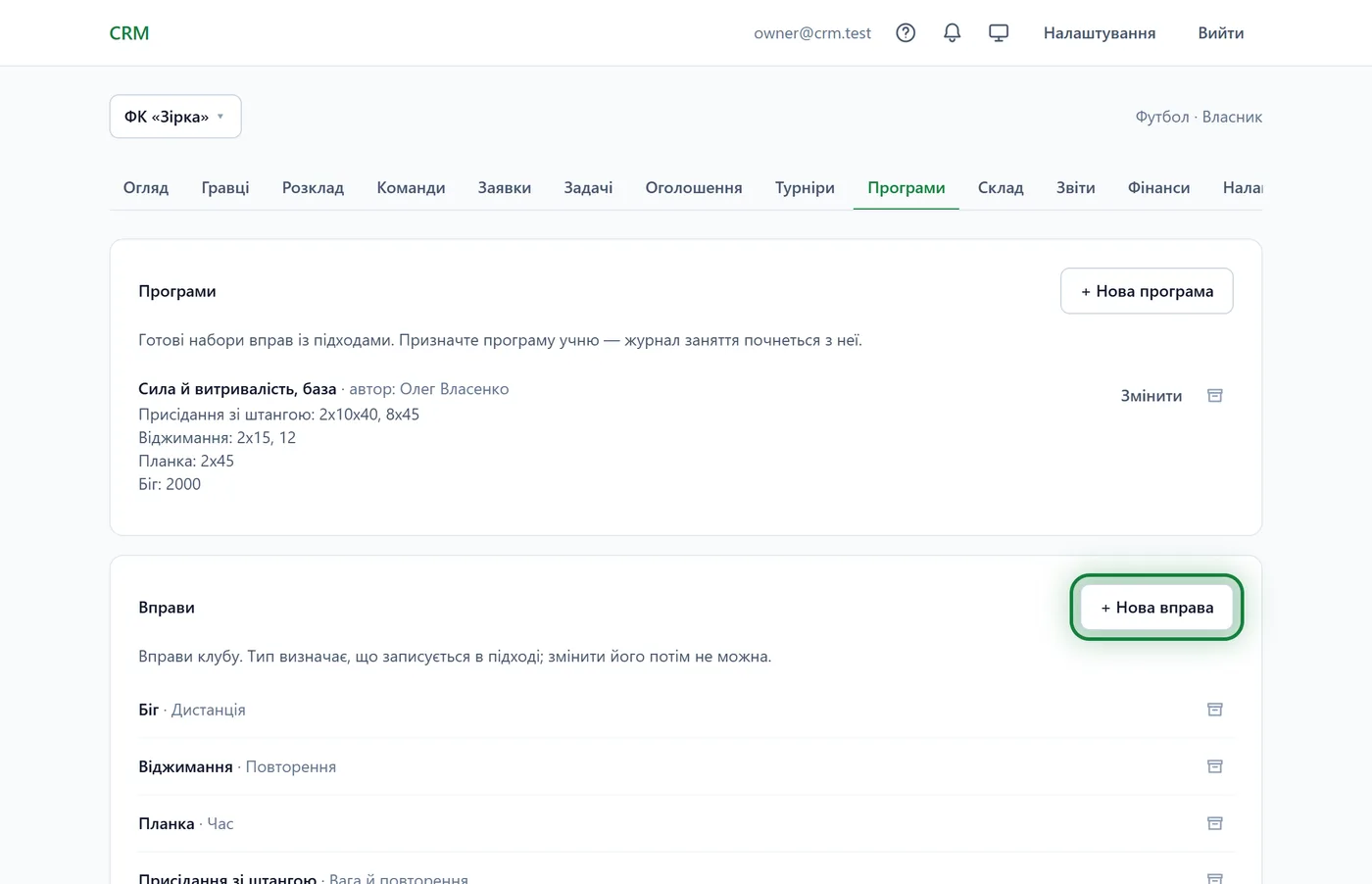This screenshot has width=1372, height=884.
Task: Click the "Віджимання · Повторення" exercise row
Action: point(685,766)
